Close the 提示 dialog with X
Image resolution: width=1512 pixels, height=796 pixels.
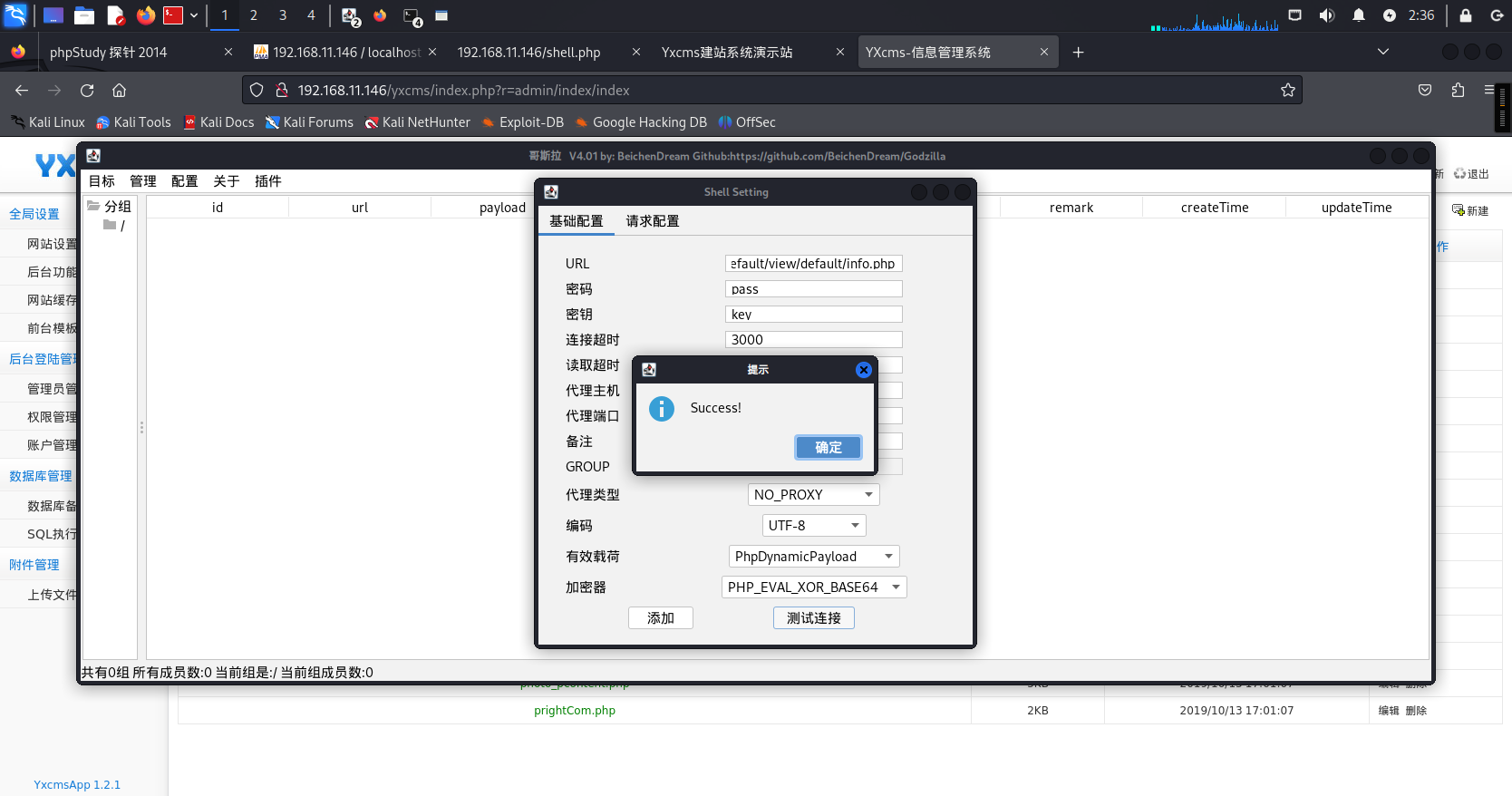(864, 370)
